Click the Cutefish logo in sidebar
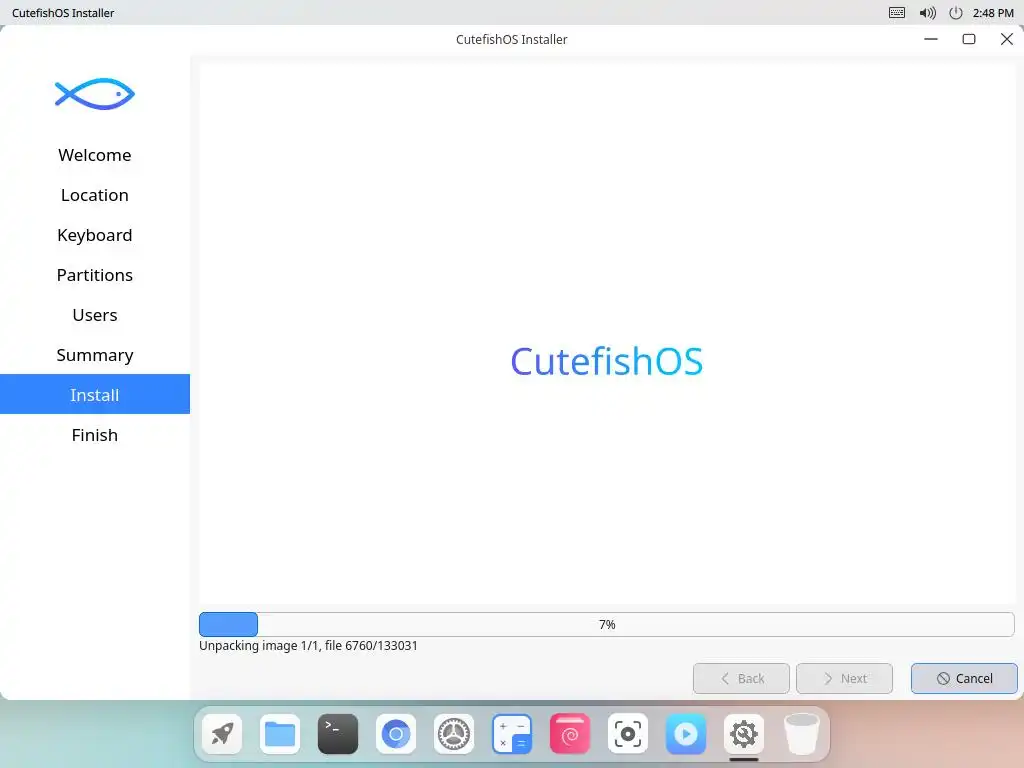This screenshot has height=768, width=1024. [95, 94]
